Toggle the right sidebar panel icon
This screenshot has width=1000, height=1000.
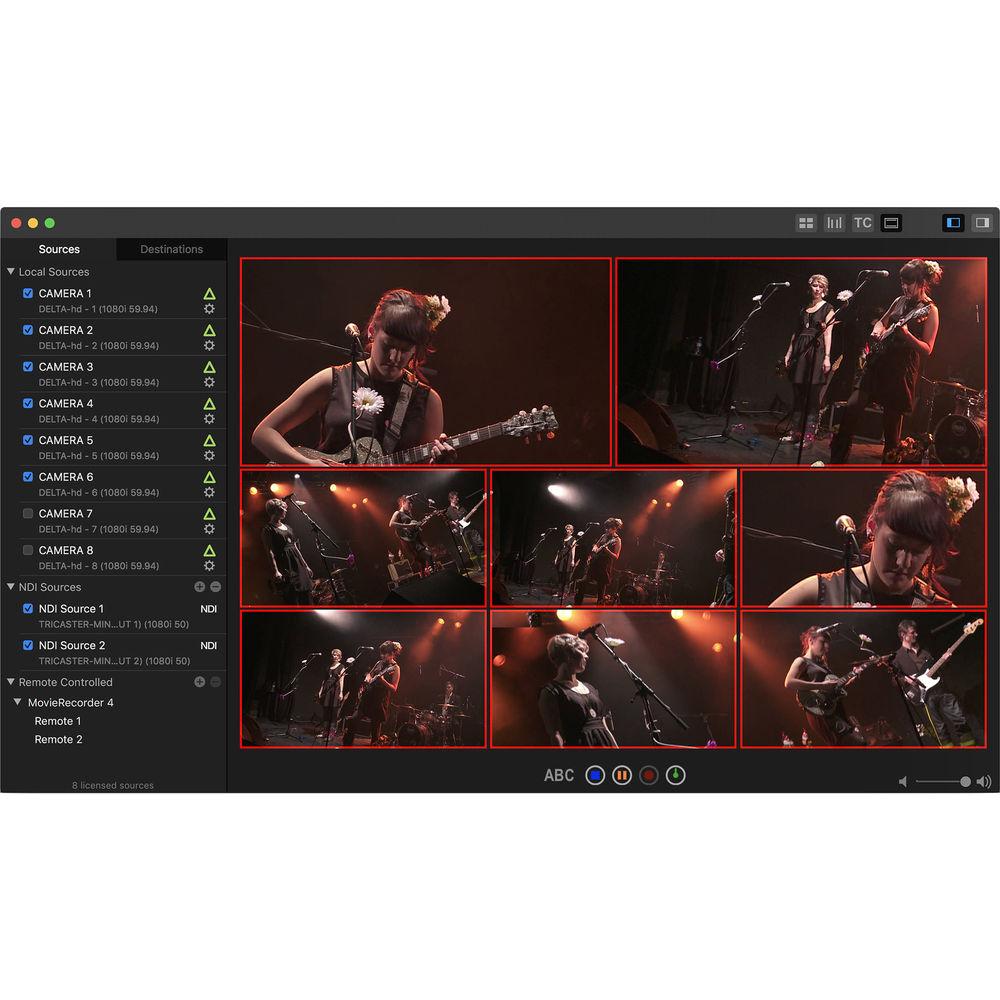[982, 223]
